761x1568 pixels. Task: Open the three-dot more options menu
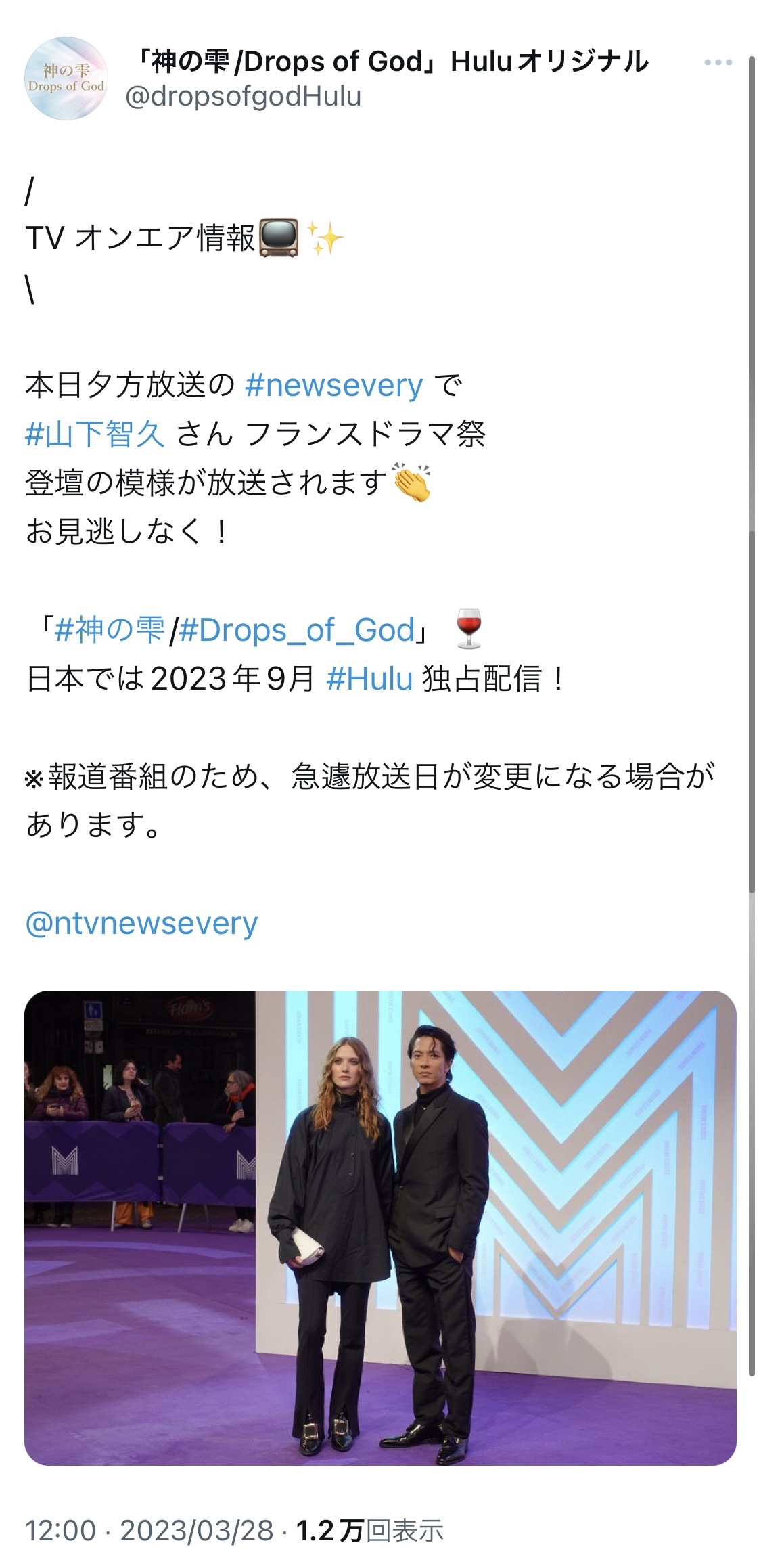[x=718, y=63]
